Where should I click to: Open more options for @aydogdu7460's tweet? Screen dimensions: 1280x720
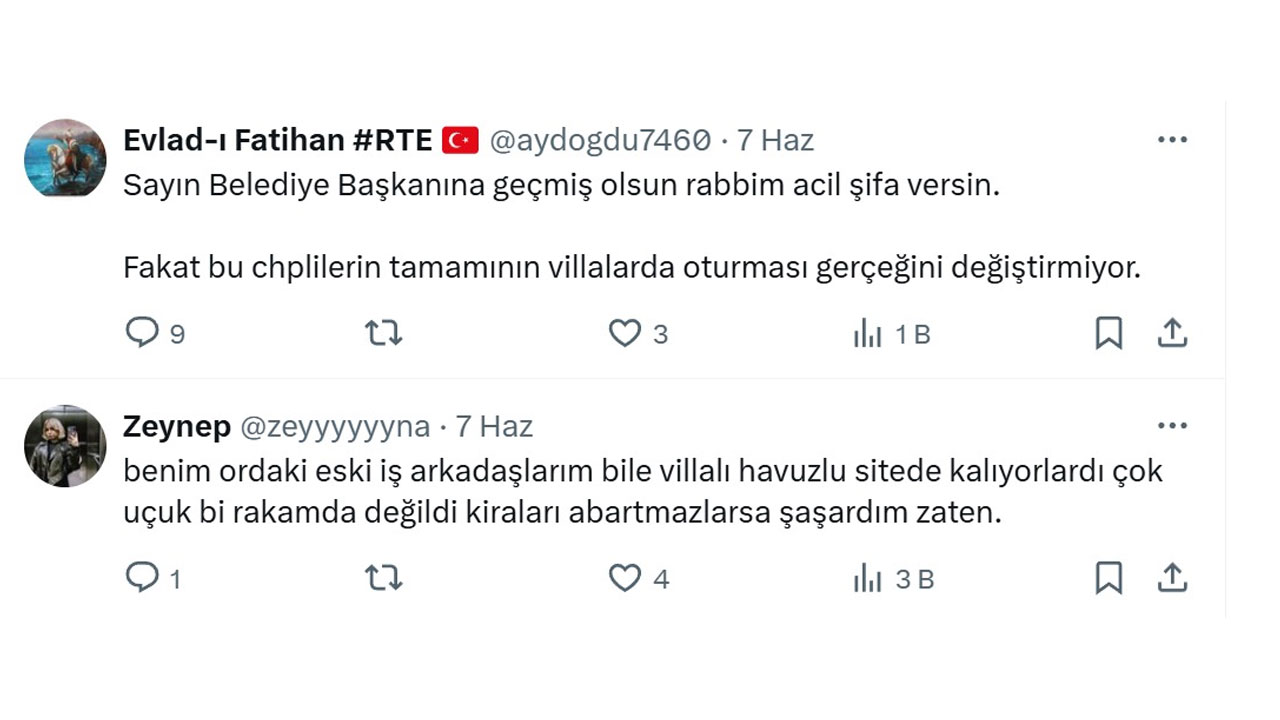(x=1172, y=140)
